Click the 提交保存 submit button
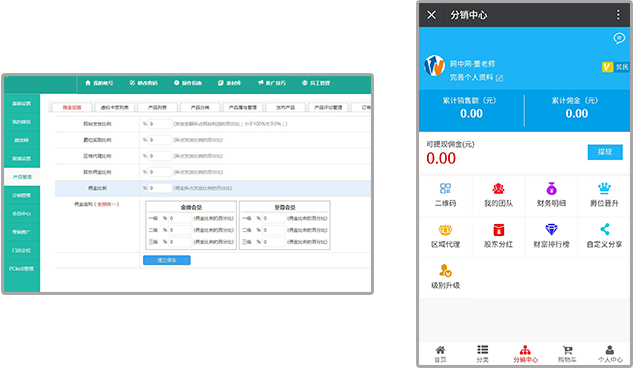 166,260
